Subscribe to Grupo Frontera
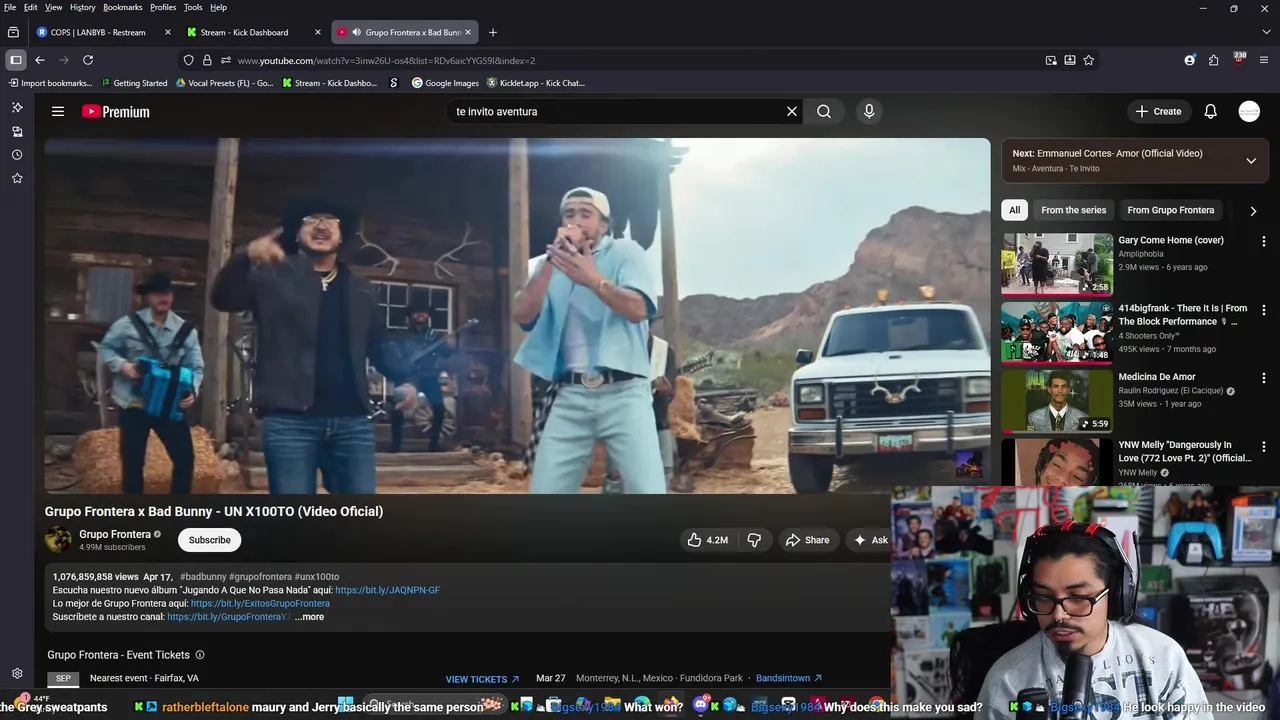1280x720 pixels. tap(210, 540)
